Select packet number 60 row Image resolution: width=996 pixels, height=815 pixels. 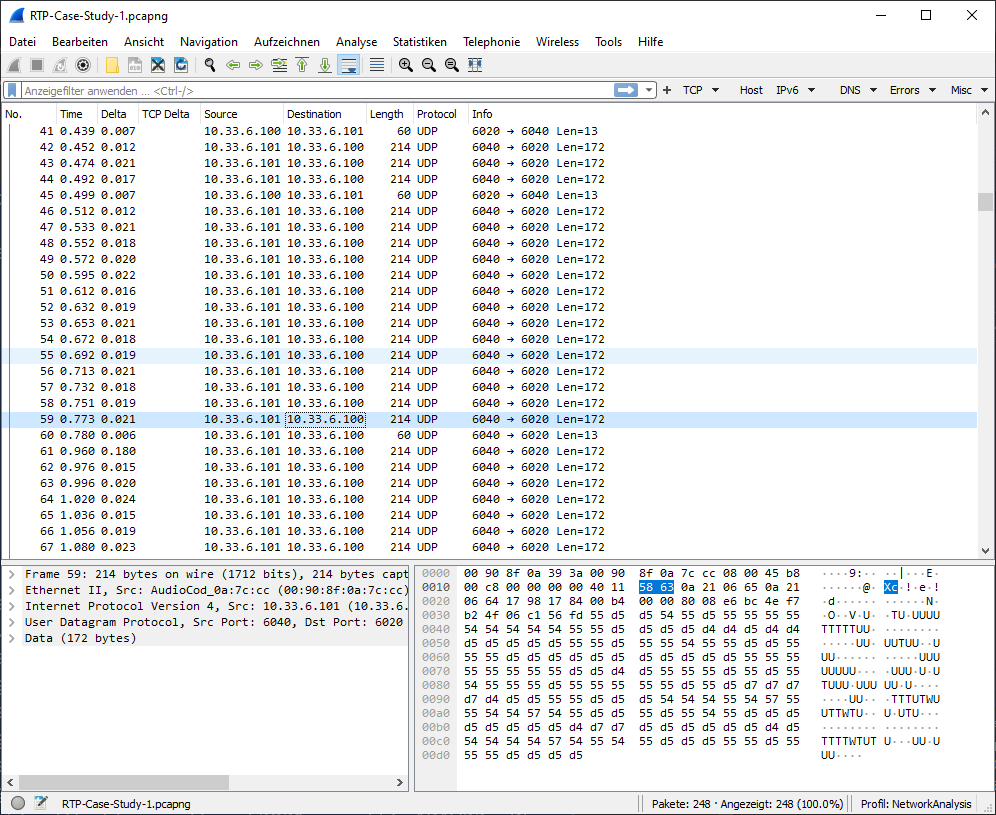pyautogui.click(x=489, y=435)
